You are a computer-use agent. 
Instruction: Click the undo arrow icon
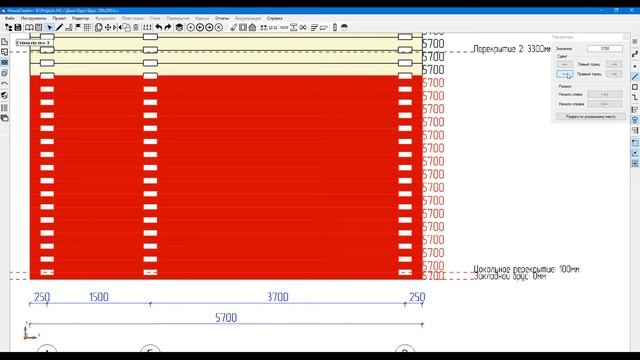pyautogui.click(x=159, y=27)
